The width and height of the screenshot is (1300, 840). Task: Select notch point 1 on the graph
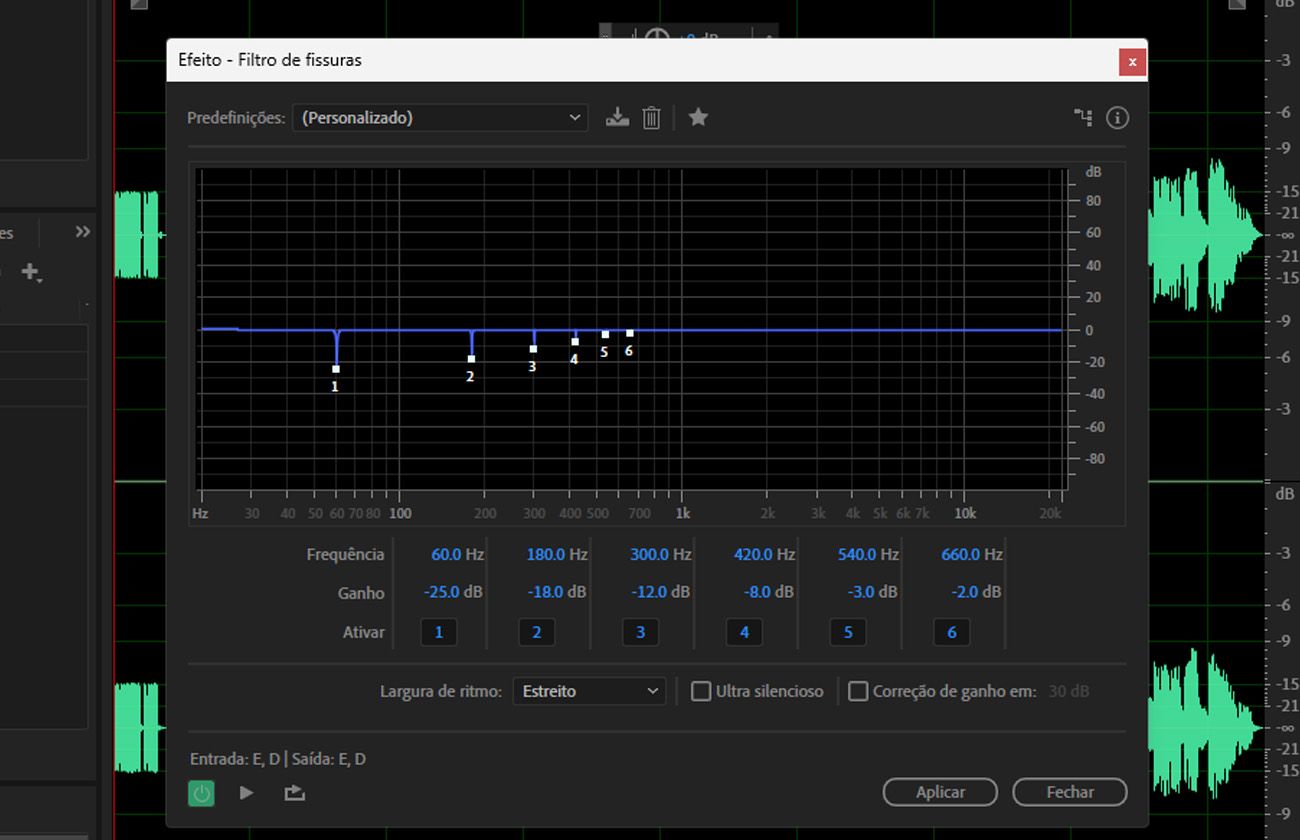pyautogui.click(x=336, y=369)
